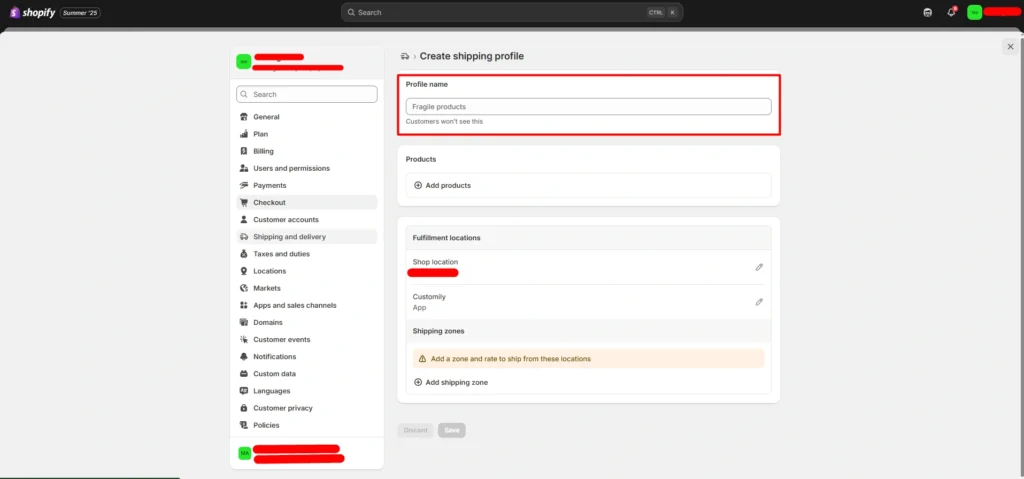
Task: Click the Users and permissions icon
Action: [244, 168]
